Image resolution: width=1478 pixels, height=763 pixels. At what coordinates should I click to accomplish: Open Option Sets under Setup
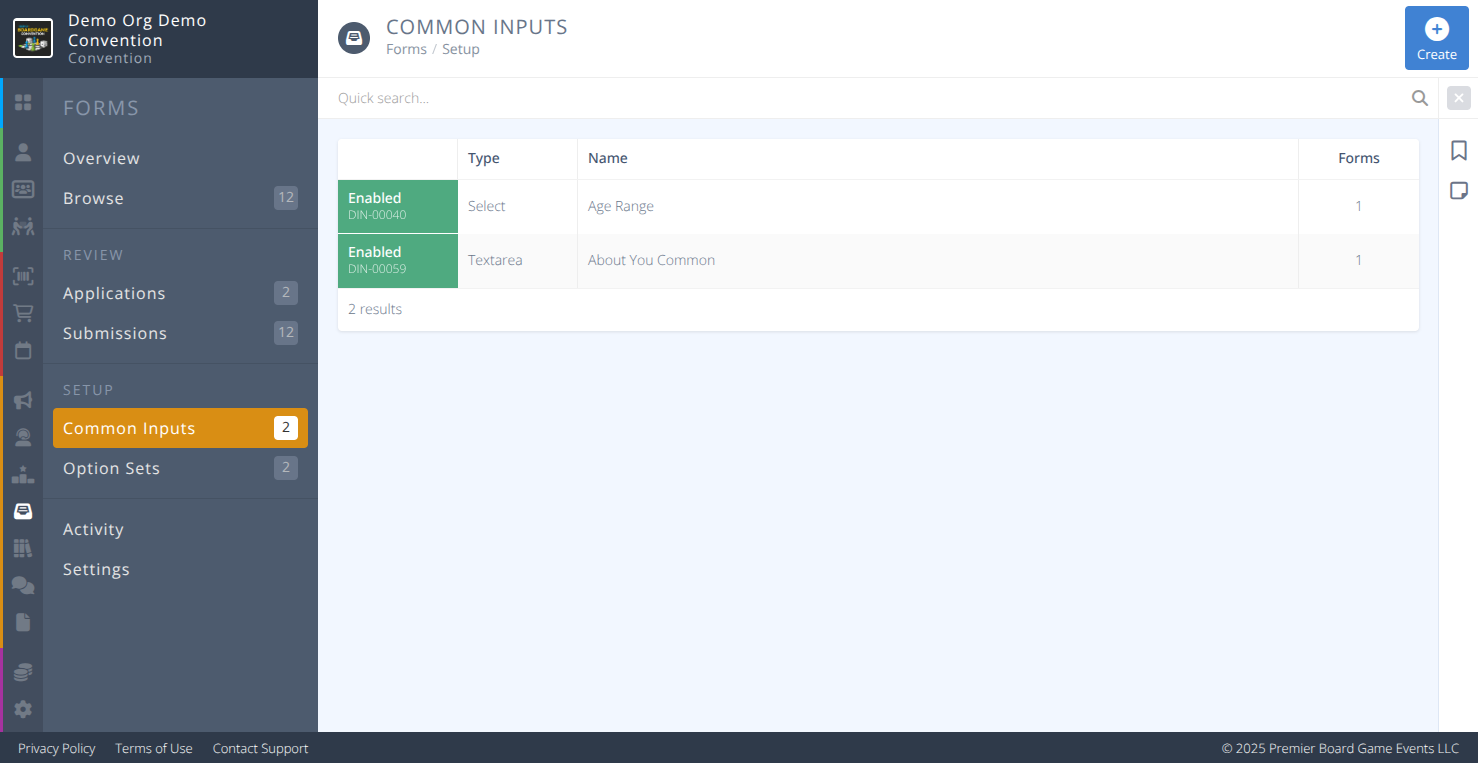pos(111,468)
